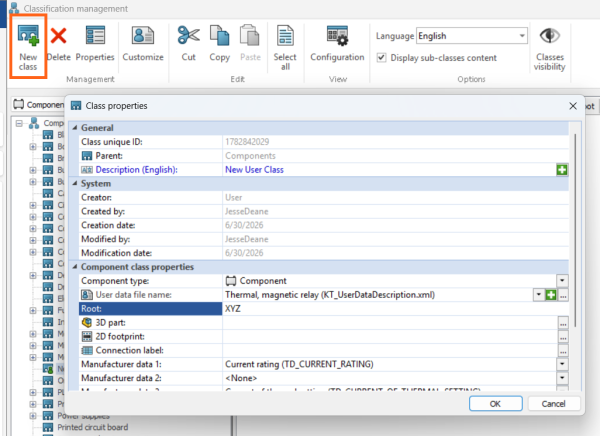Click the User data file name icon
Viewport: 600px width, 436px height.
87,295
